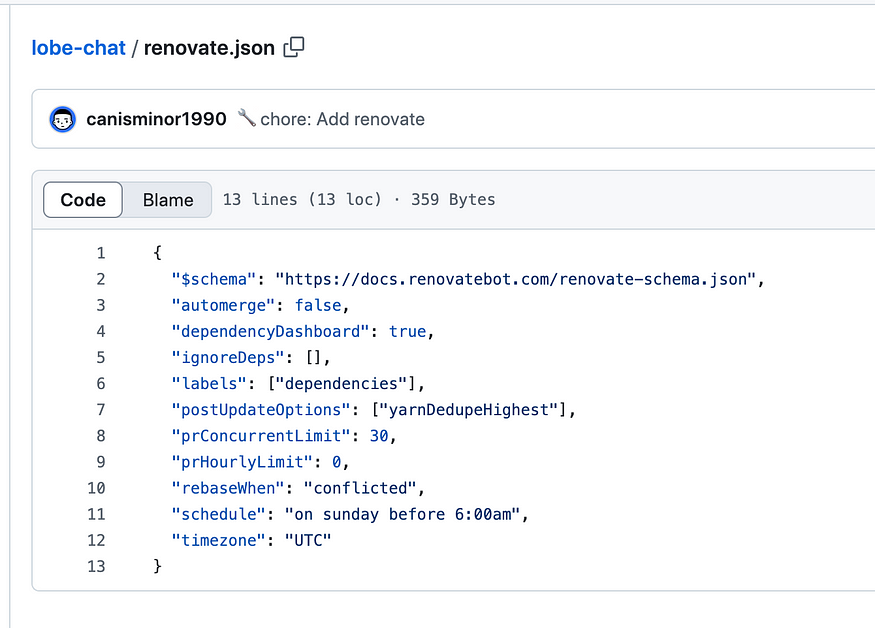This screenshot has height=628, width=875.
Task: Click the true value of dependencyDashboard
Action: point(407,332)
